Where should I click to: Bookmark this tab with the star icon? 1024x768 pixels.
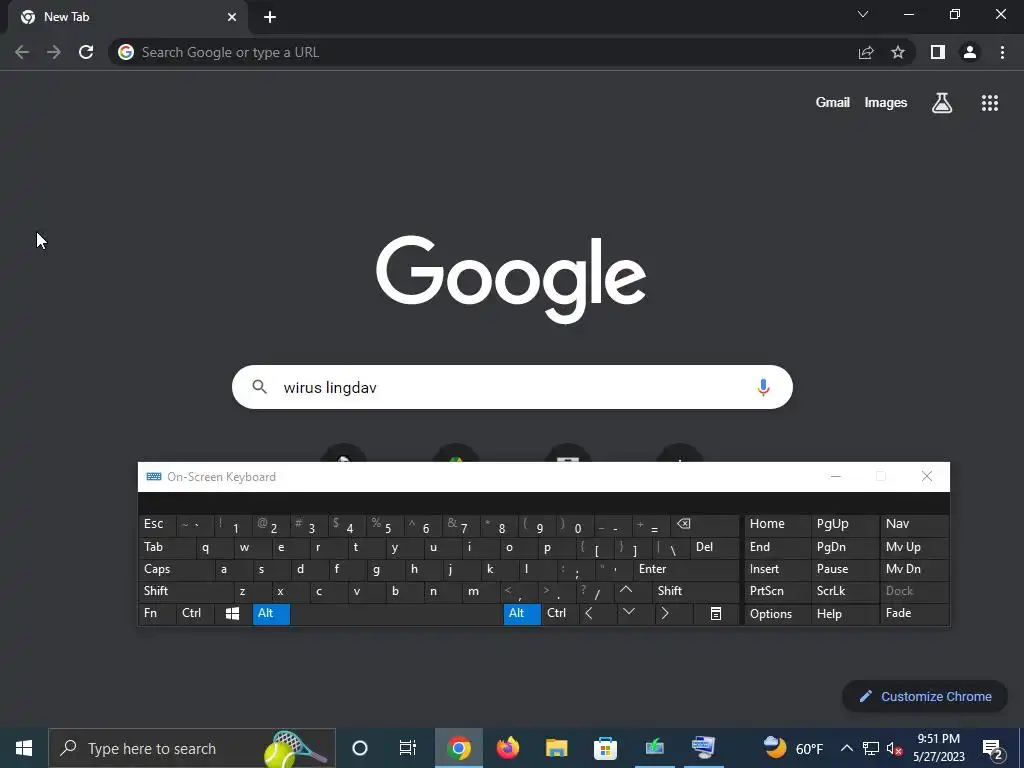point(898,52)
